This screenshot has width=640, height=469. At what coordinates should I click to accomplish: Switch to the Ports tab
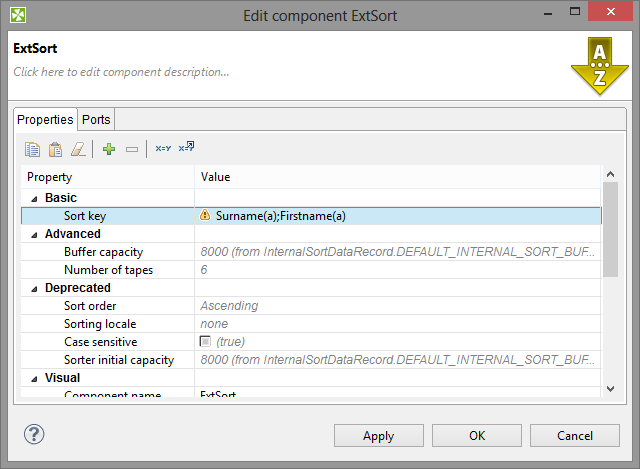[x=96, y=119]
